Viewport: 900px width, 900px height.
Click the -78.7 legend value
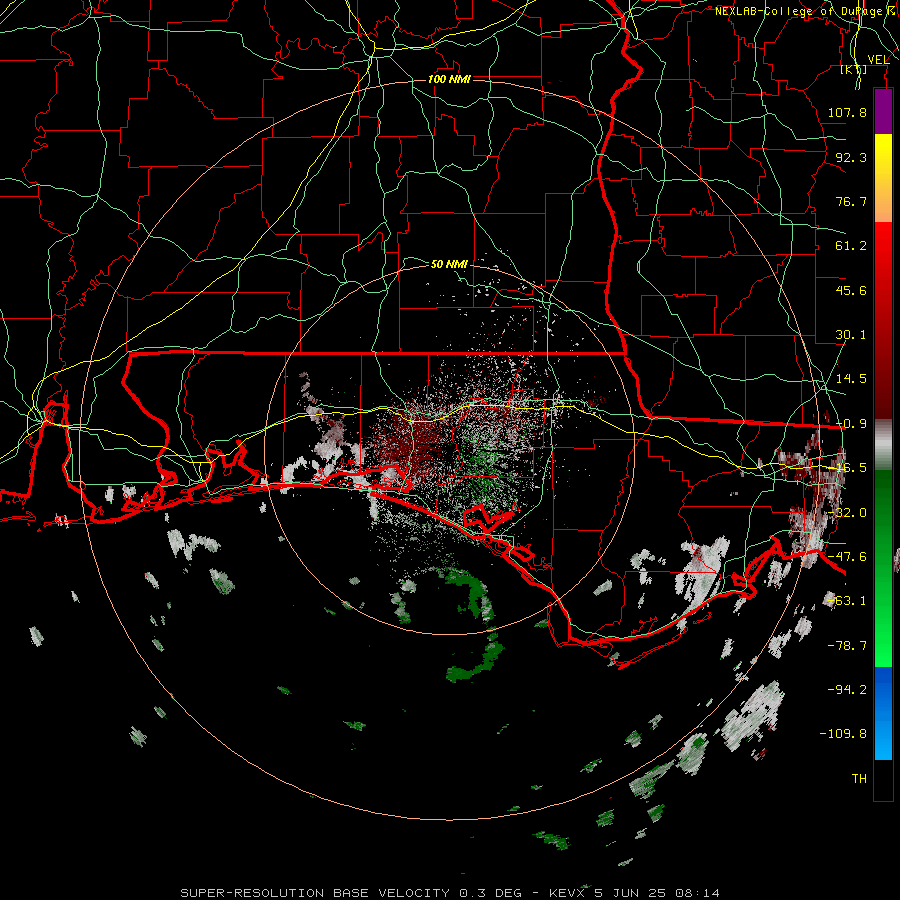click(x=847, y=646)
